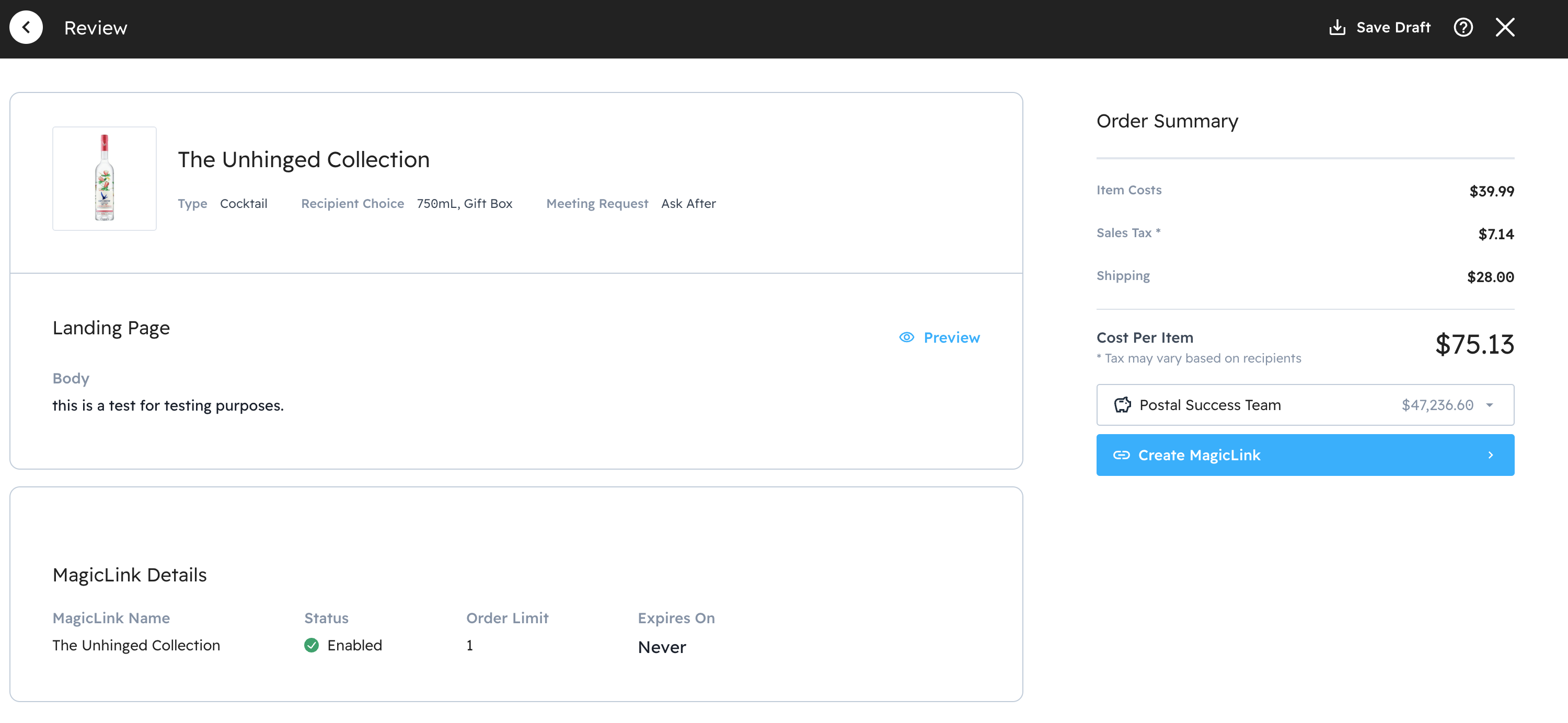Close the Review screen with X

[1505, 27]
